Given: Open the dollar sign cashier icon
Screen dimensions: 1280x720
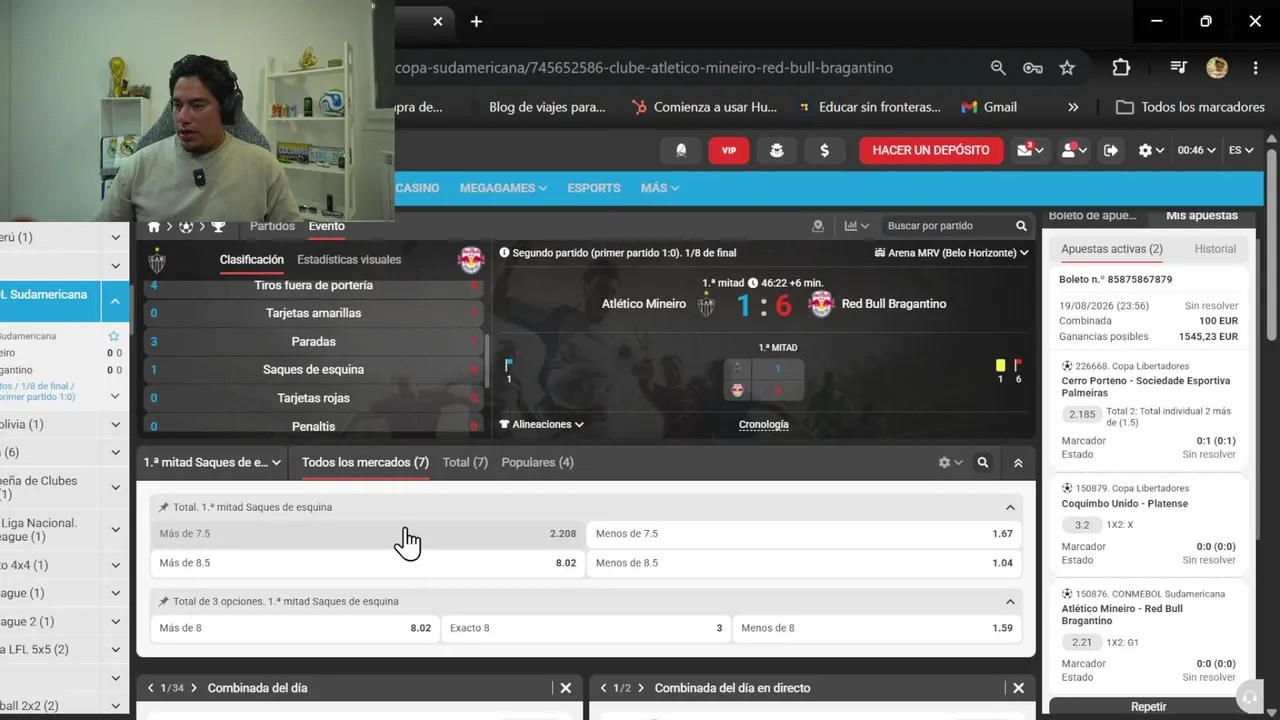Looking at the screenshot, I should 824,150.
